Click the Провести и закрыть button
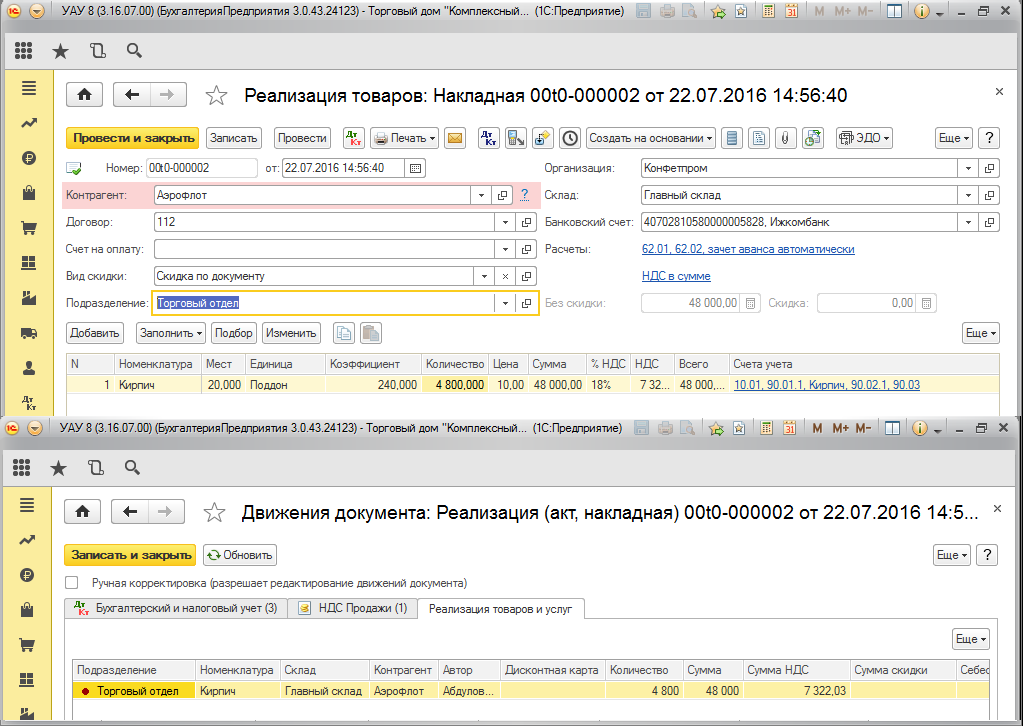 134,138
